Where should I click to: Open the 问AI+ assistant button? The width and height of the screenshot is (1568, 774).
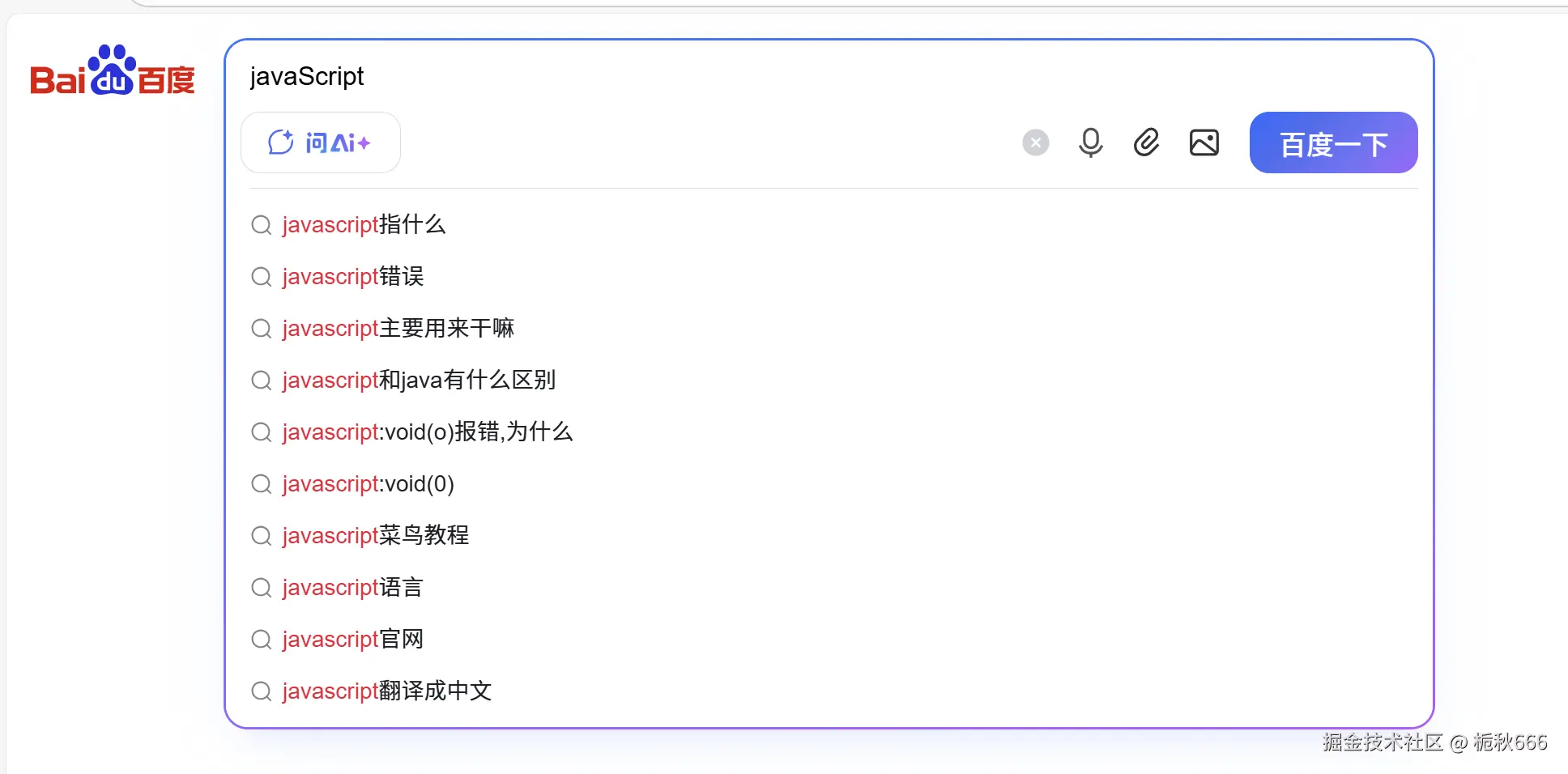[321, 142]
